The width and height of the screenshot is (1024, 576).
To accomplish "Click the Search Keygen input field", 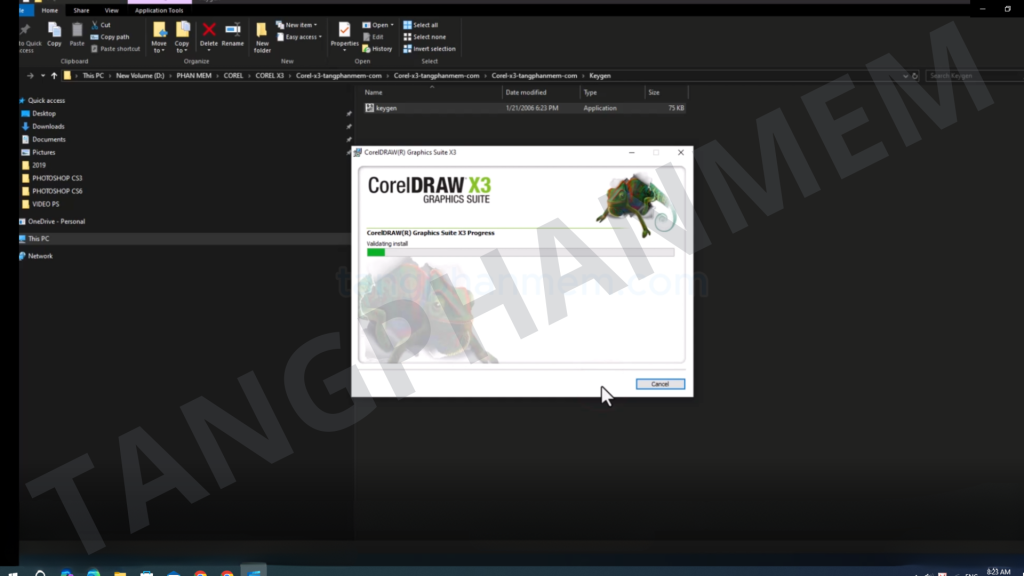I will (x=970, y=75).
